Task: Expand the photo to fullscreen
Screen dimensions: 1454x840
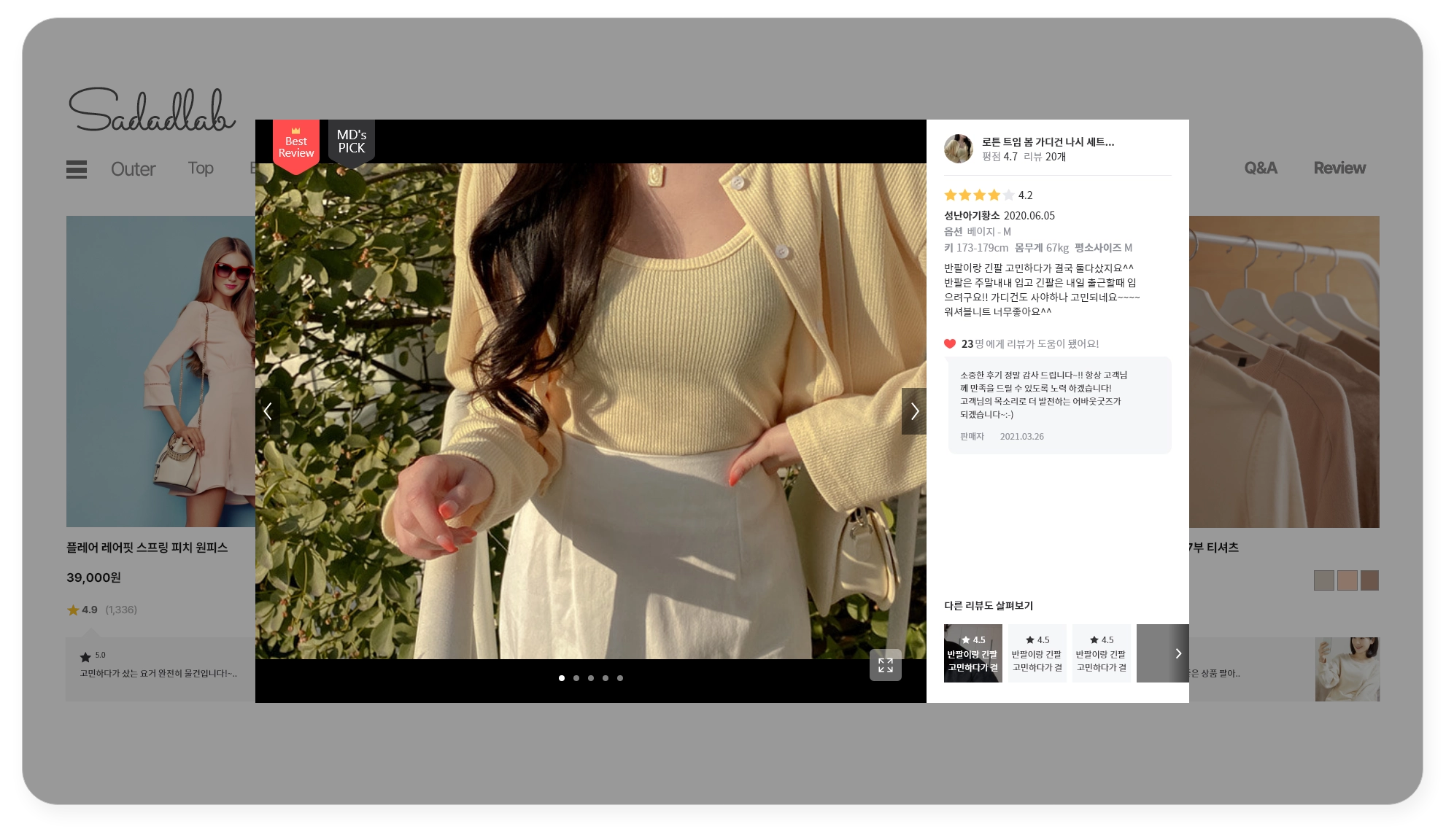Action: [x=885, y=665]
